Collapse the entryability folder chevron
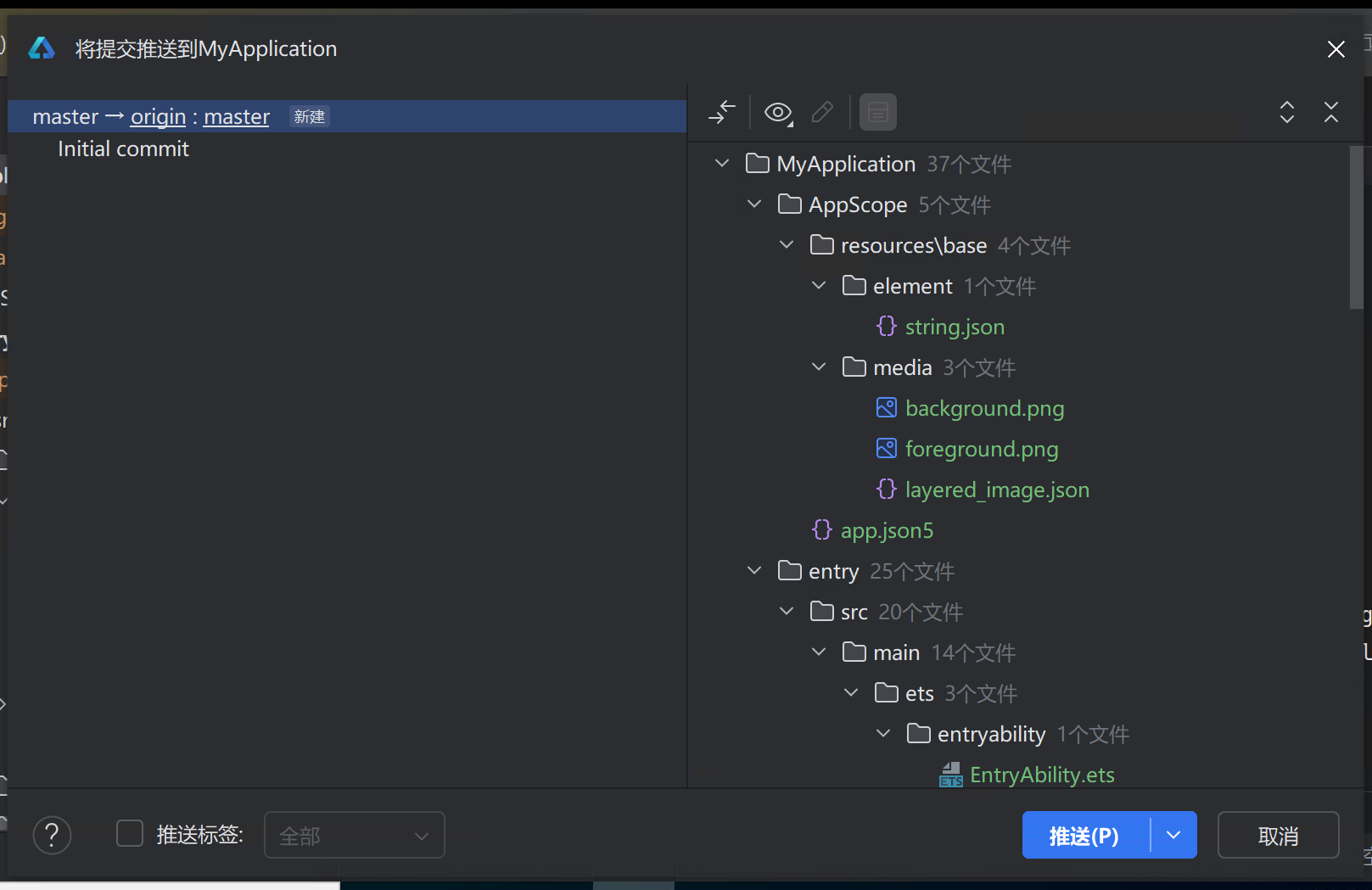The image size is (1372, 890). click(x=883, y=733)
